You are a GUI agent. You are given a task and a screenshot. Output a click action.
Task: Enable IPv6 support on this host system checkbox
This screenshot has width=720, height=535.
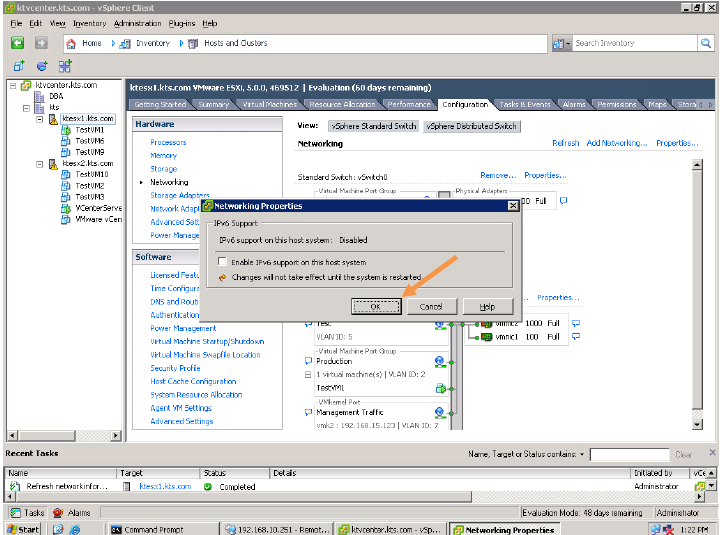[223, 262]
